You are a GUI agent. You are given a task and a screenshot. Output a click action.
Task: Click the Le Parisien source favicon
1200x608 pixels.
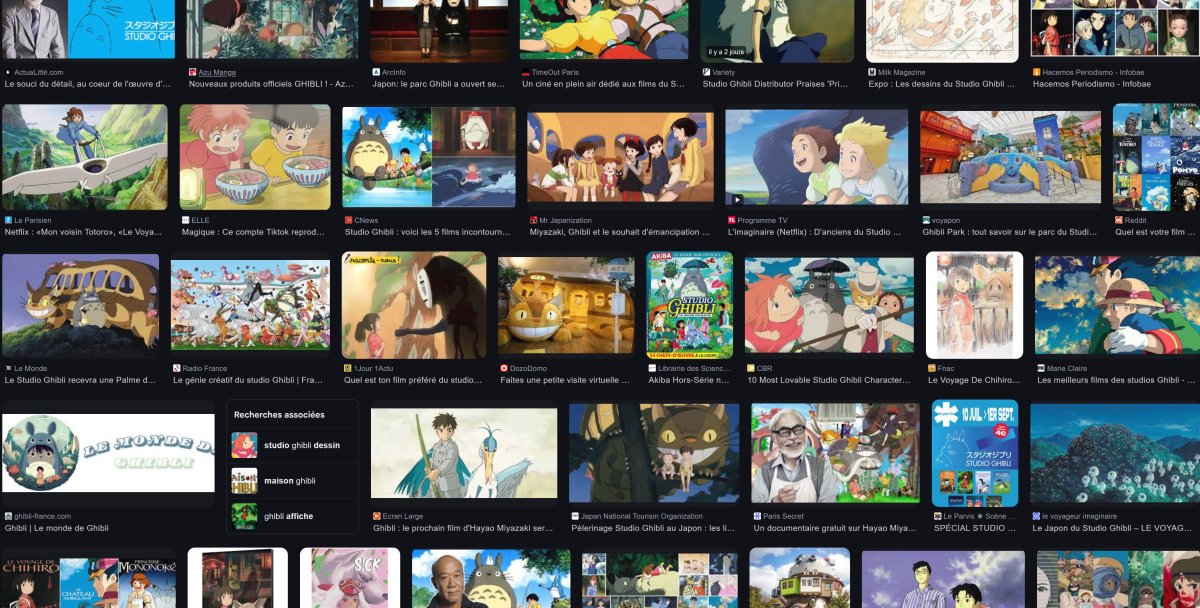(8, 220)
